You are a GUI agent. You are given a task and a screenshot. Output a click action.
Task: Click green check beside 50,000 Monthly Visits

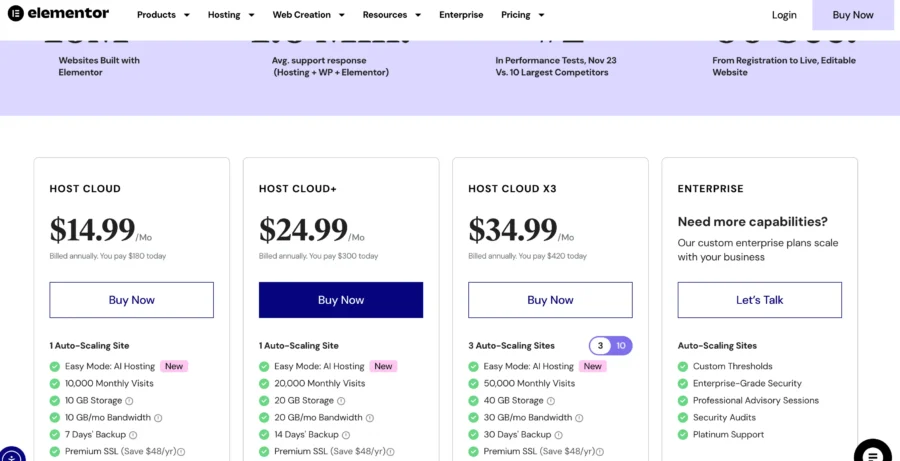click(474, 383)
